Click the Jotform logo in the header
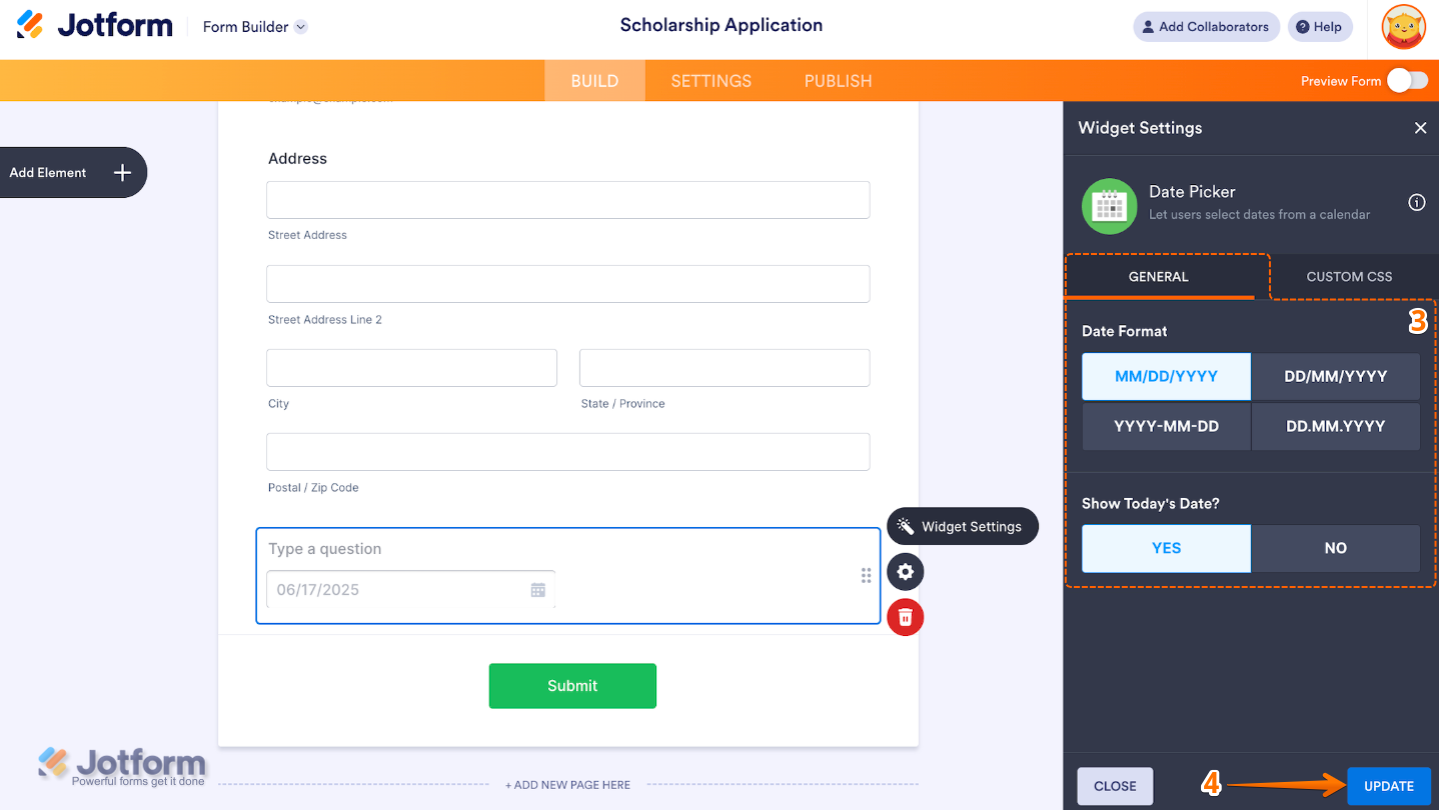1439x810 pixels. click(95, 26)
